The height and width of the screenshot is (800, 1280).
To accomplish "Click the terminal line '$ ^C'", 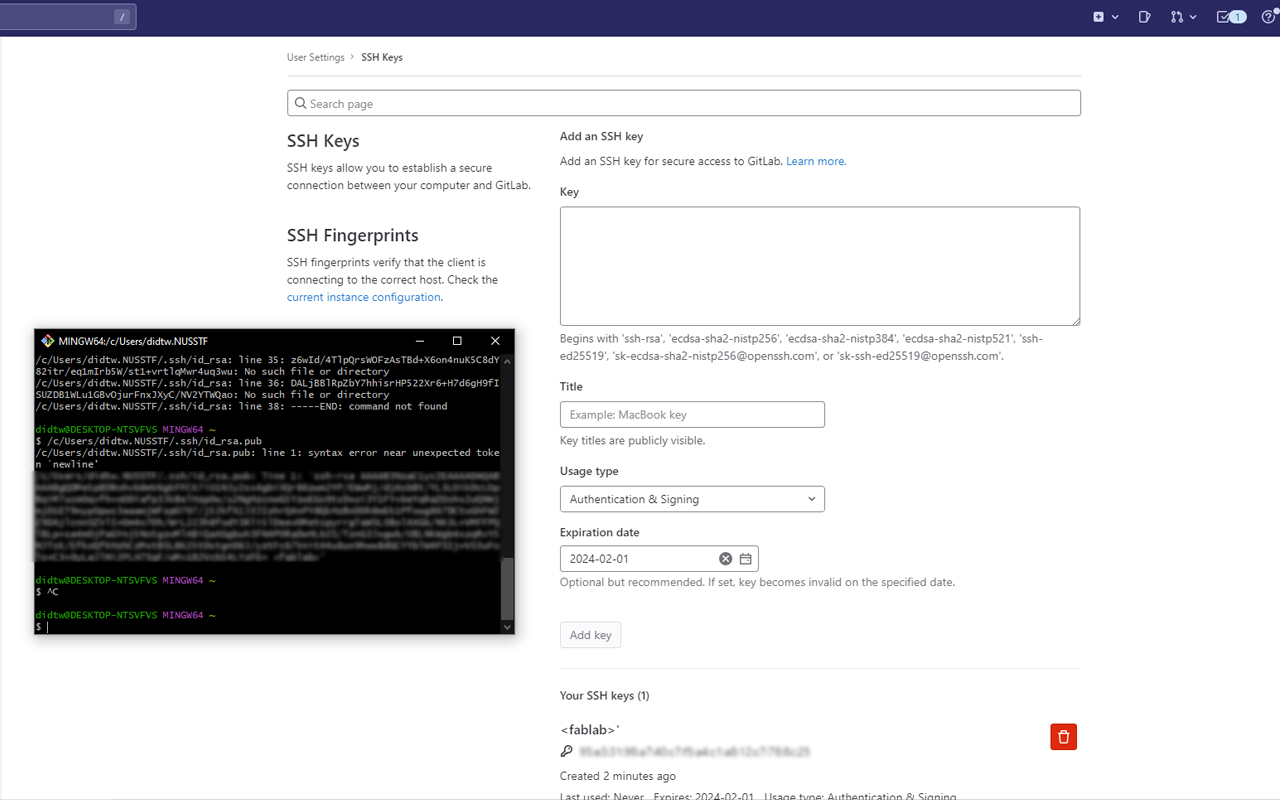I will pyautogui.click(x=47, y=592).
